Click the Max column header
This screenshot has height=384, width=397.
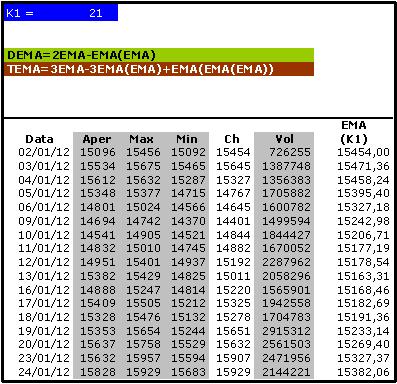tap(142, 139)
